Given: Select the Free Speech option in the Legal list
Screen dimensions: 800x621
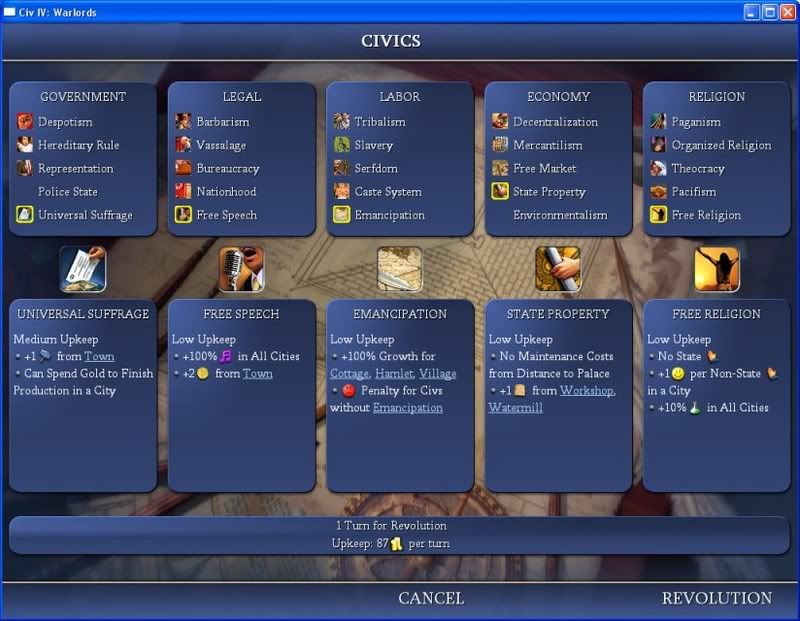Looking at the screenshot, I should pyautogui.click(x=227, y=215).
